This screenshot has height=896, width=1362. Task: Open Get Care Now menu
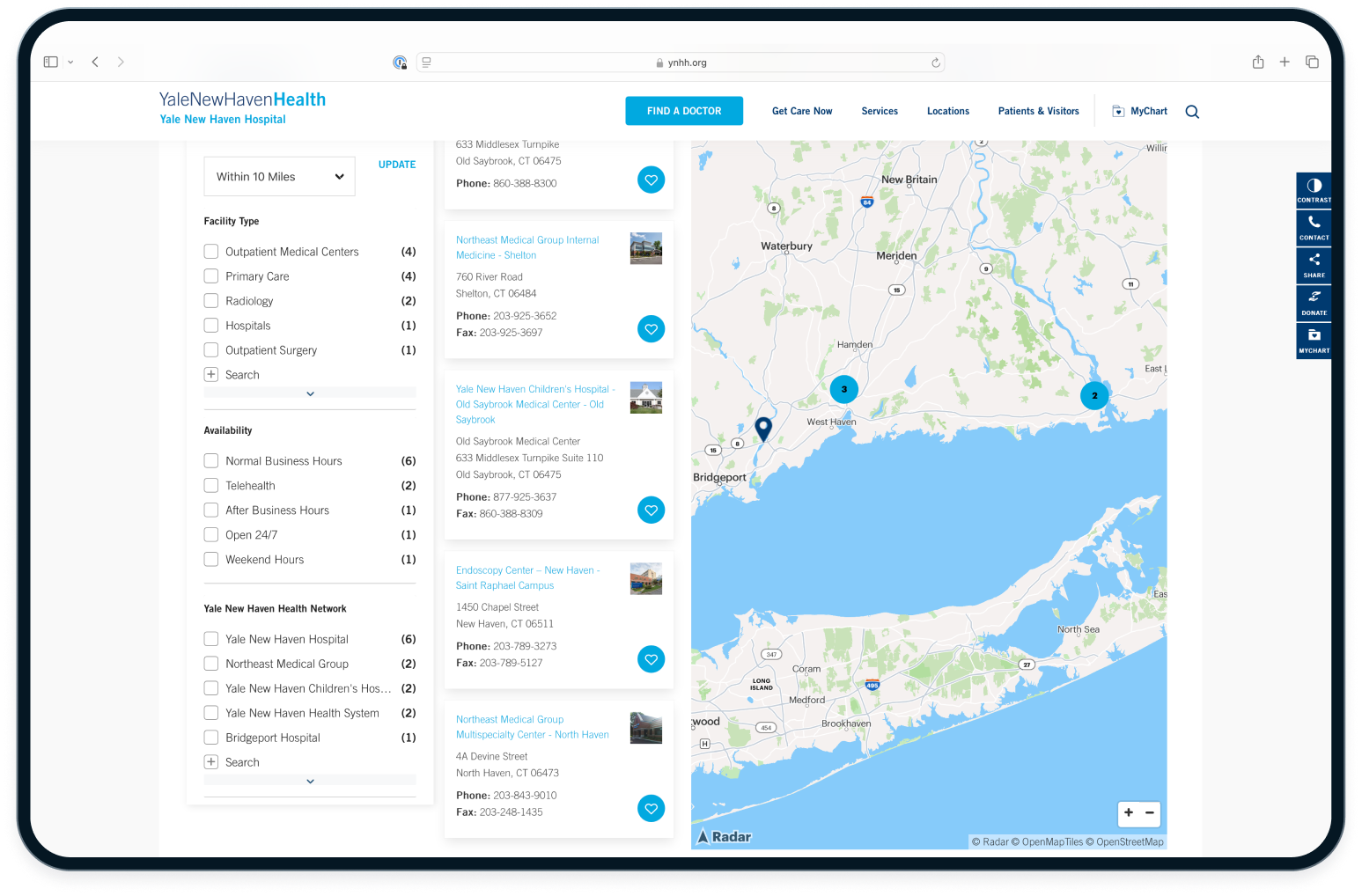tap(802, 111)
